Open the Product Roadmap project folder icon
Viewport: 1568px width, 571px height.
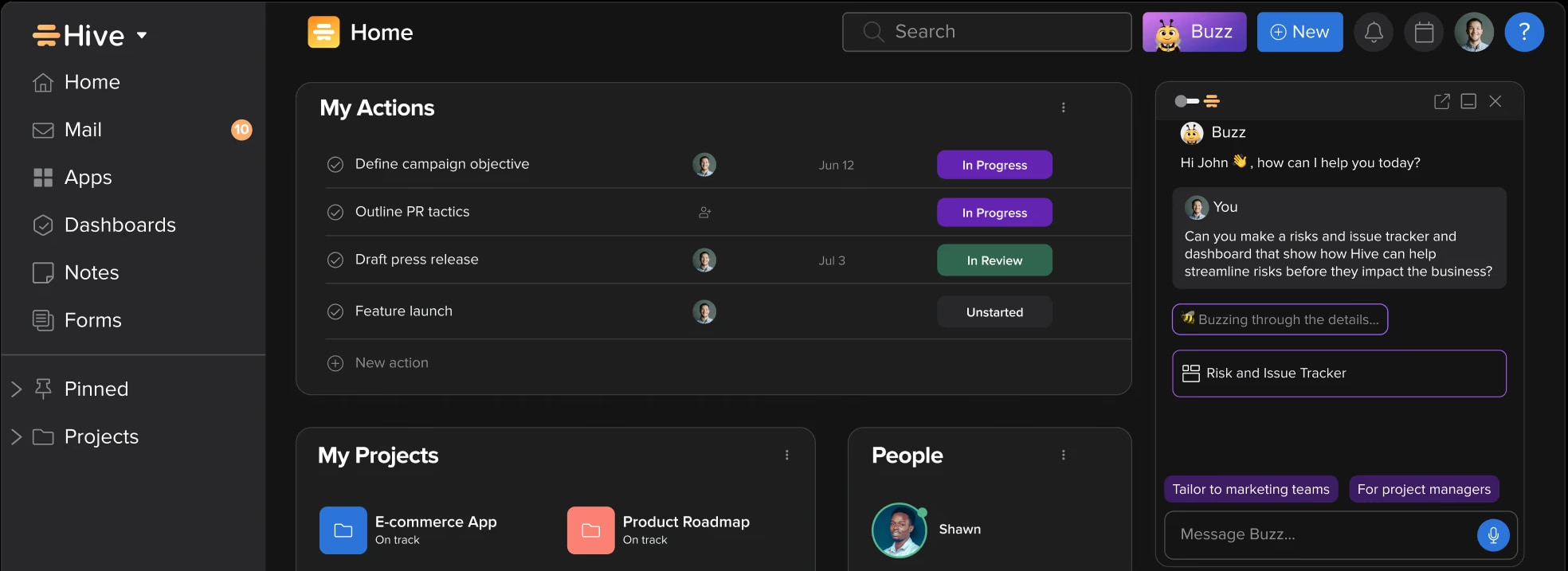pyautogui.click(x=591, y=530)
